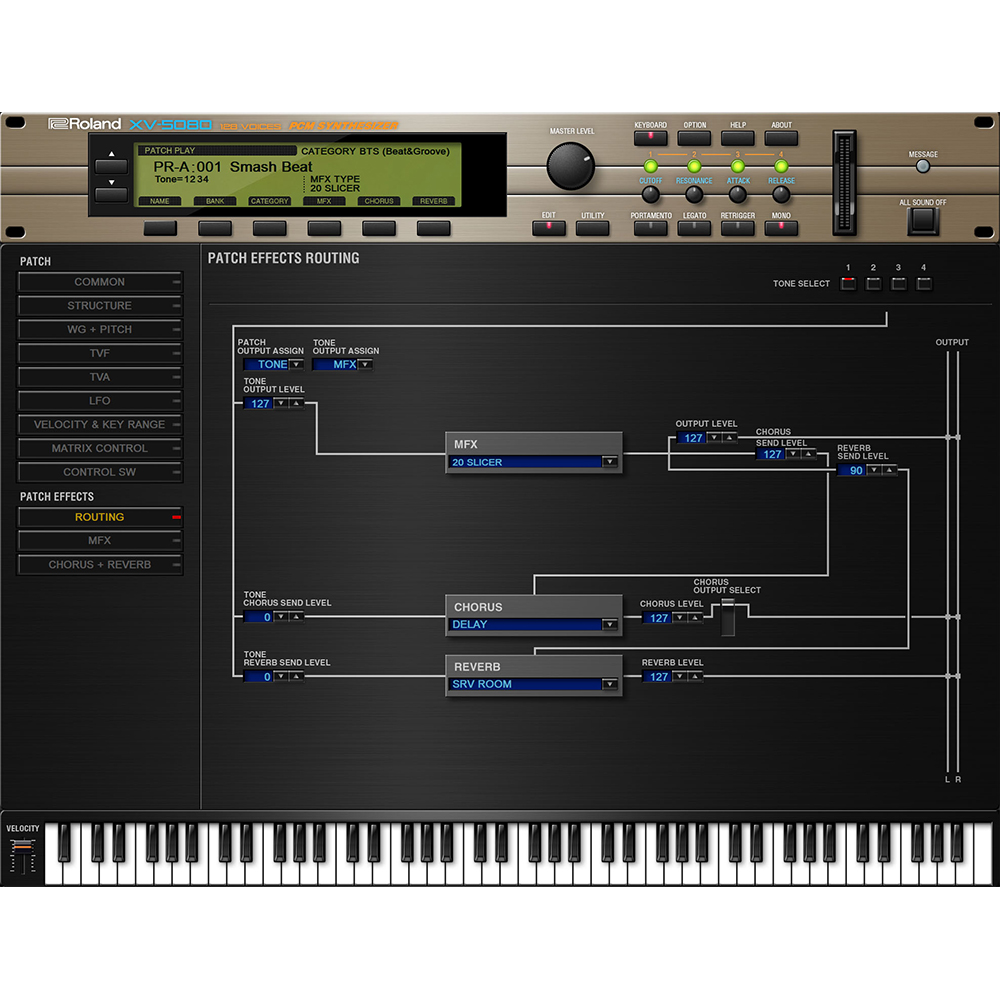Viewport: 1000px width, 1000px height.
Task: Open the Matrix Control page
Action: point(100,448)
